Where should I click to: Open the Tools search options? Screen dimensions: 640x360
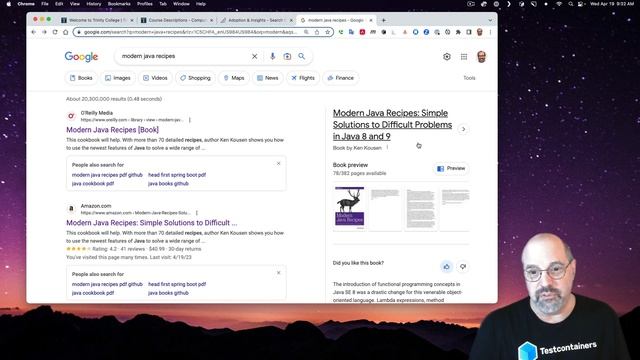(469, 78)
